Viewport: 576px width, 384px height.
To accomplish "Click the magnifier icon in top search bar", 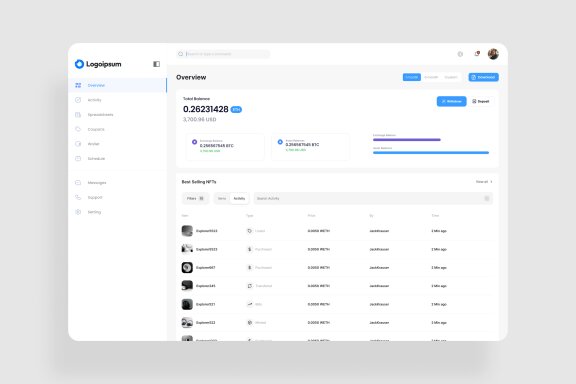I will (x=181, y=54).
